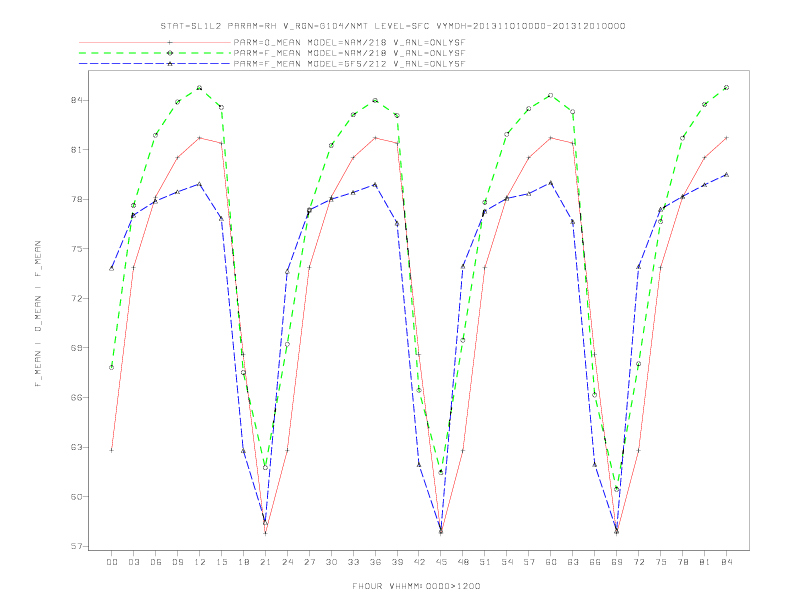This screenshot has height=612, width=792.
Task: Click x-axis tick label 24
Action: point(287,562)
